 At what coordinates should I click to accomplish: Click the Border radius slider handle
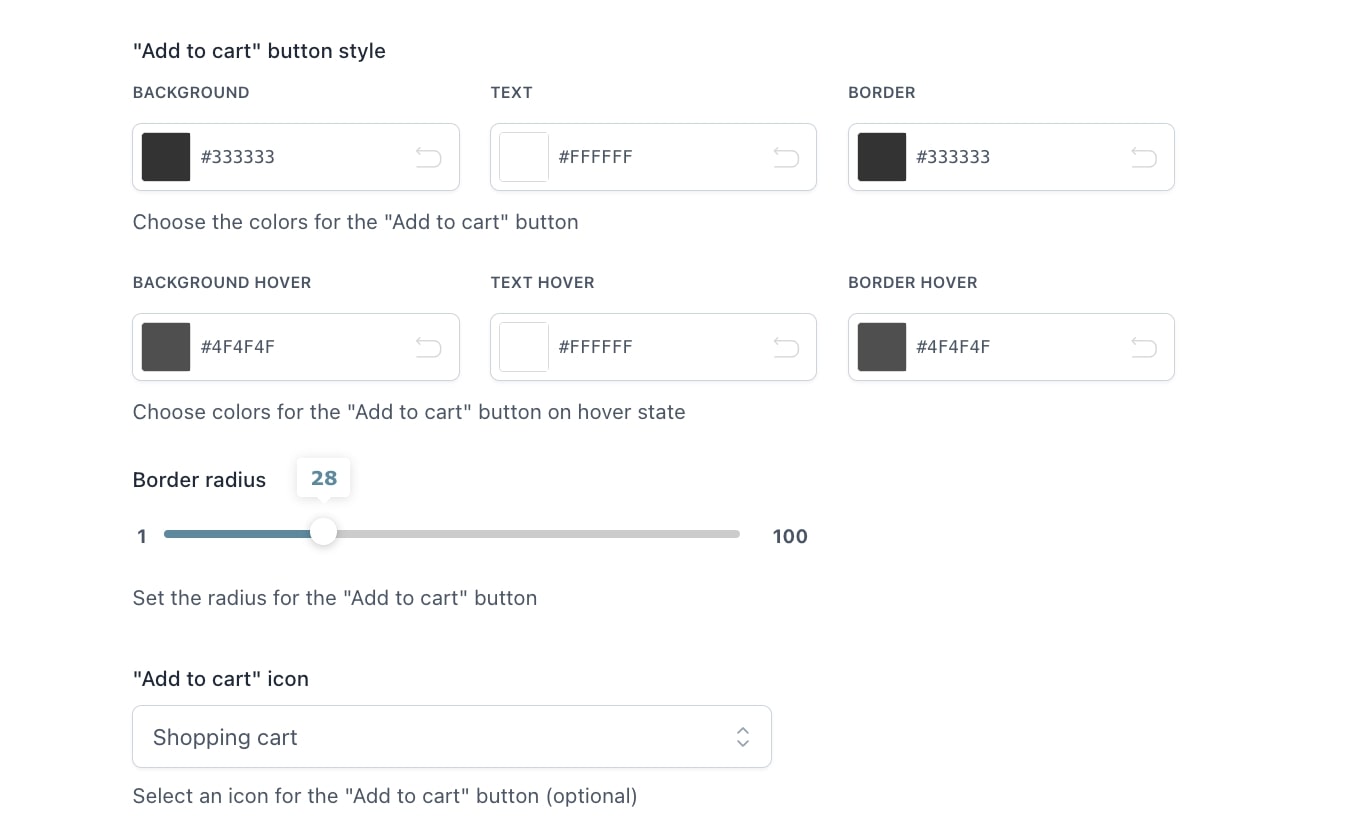[323, 532]
